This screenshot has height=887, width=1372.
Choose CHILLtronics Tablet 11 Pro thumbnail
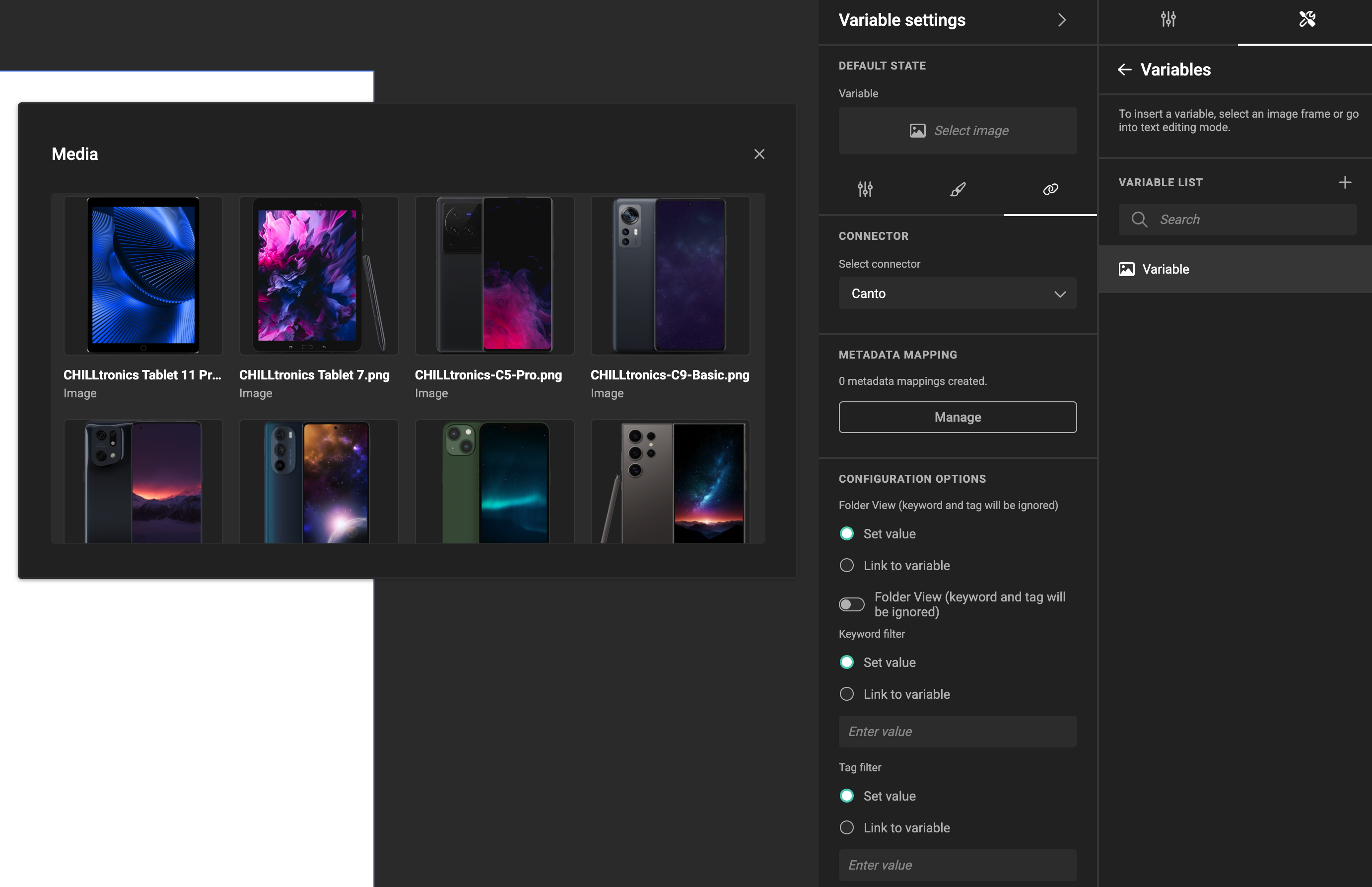(x=143, y=275)
